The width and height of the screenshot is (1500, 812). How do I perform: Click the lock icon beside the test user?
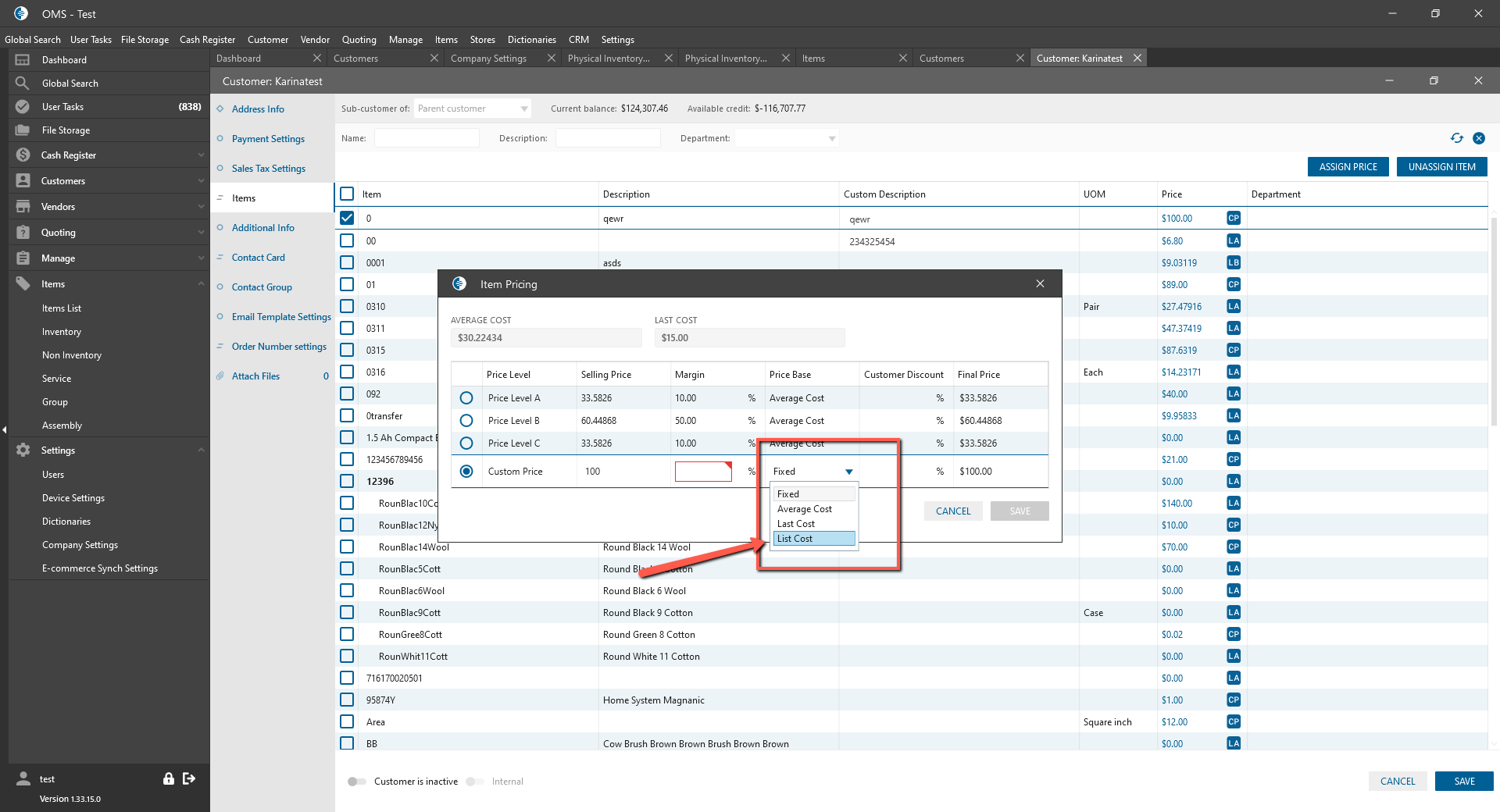168,778
